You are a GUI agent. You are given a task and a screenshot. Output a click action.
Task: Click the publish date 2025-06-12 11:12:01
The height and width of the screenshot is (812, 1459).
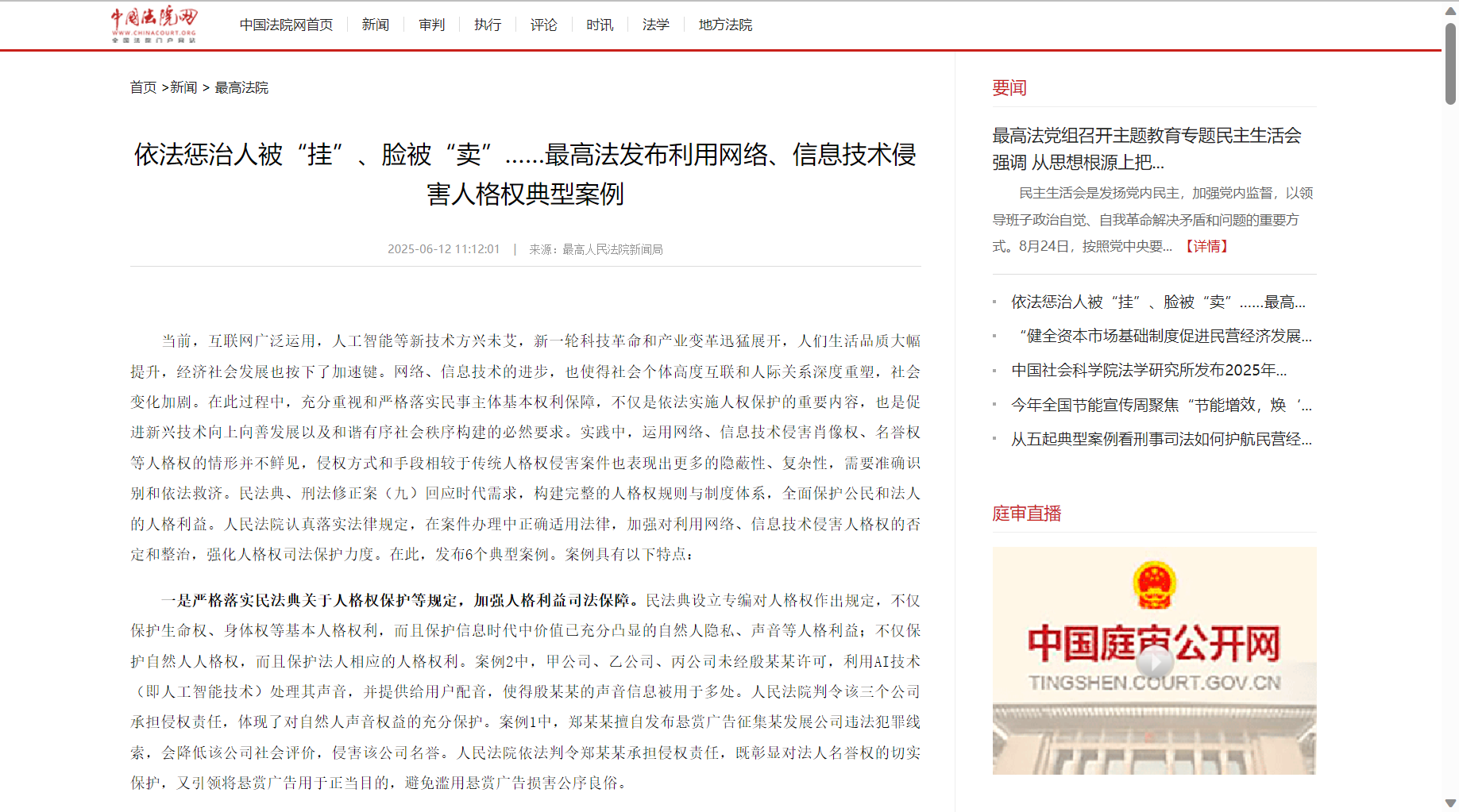pyautogui.click(x=444, y=249)
